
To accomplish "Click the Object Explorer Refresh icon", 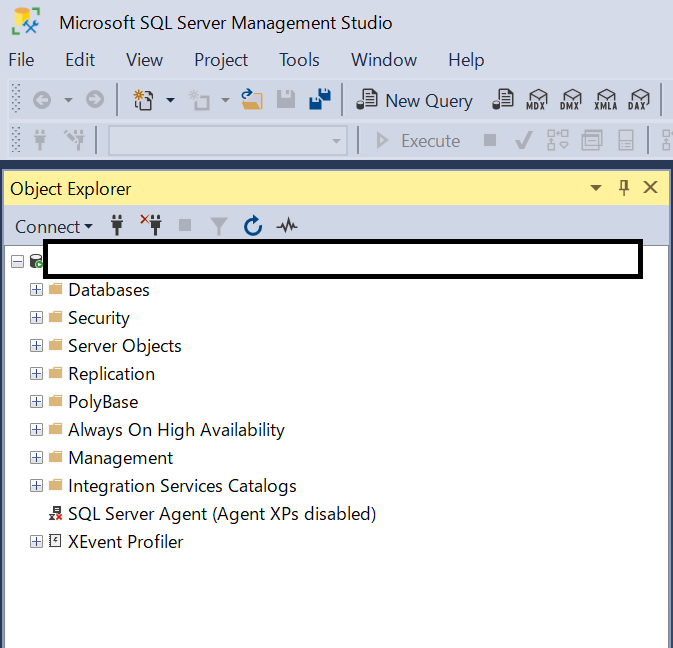I will tap(253, 225).
